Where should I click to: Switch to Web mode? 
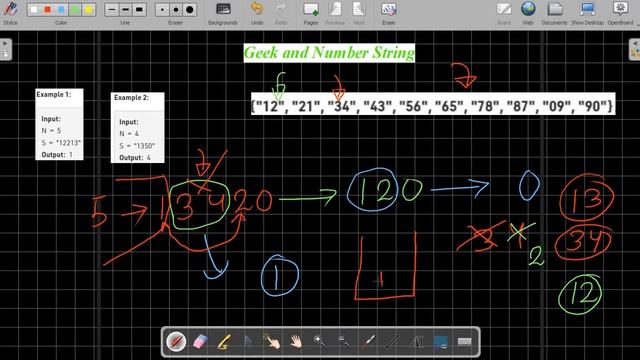[528, 13]
